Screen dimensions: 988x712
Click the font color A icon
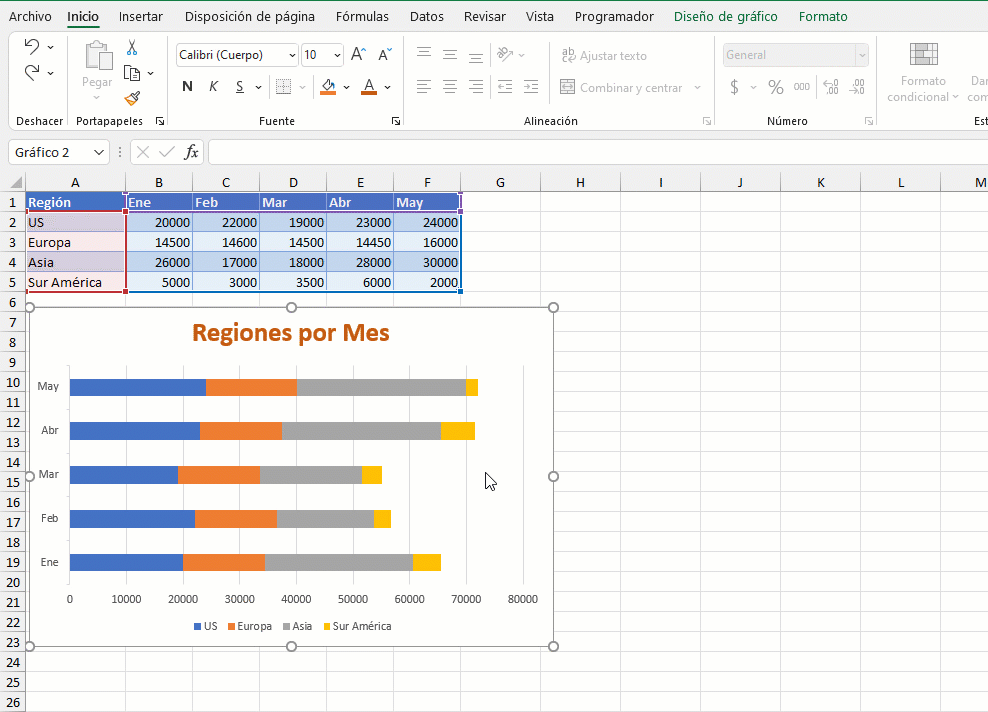pyautogui.click(x=369, y=87)
